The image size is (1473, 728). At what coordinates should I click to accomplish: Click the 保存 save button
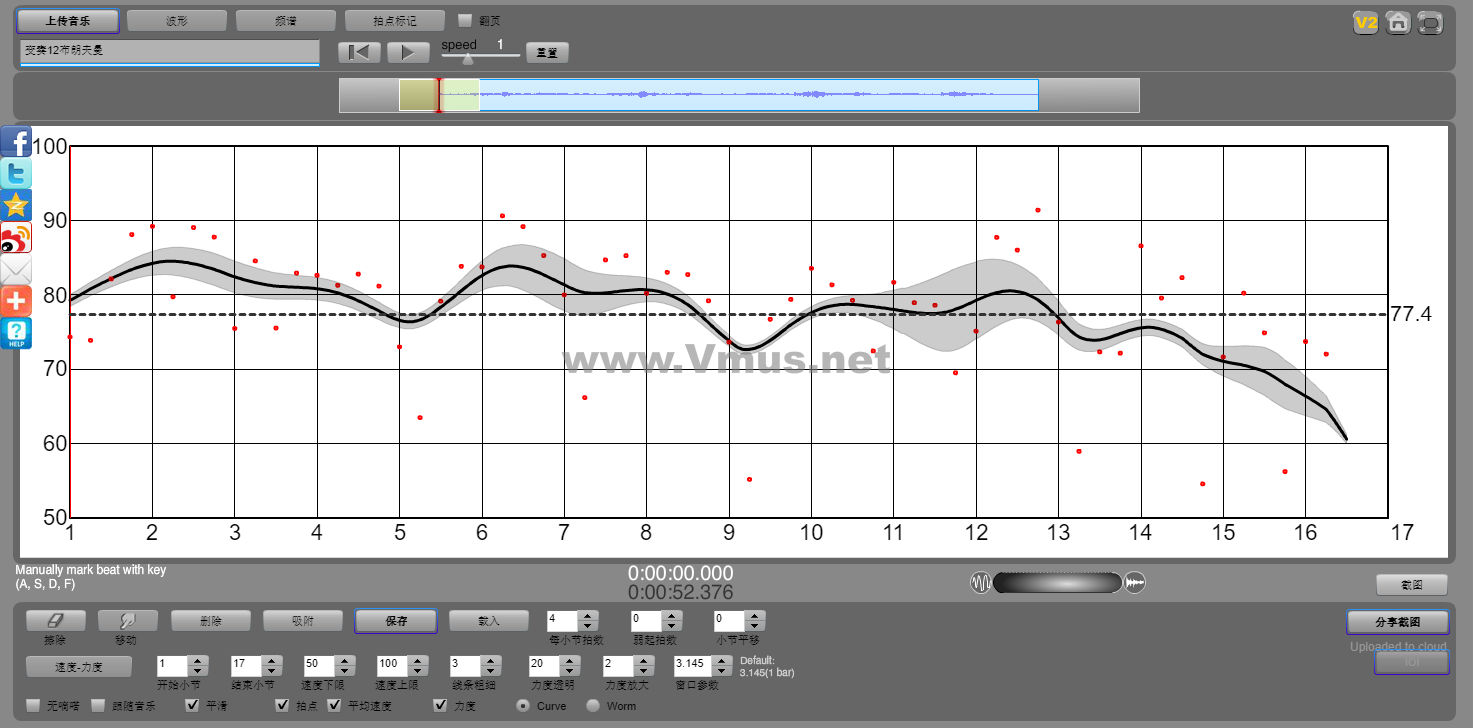[x=395, y=621]
